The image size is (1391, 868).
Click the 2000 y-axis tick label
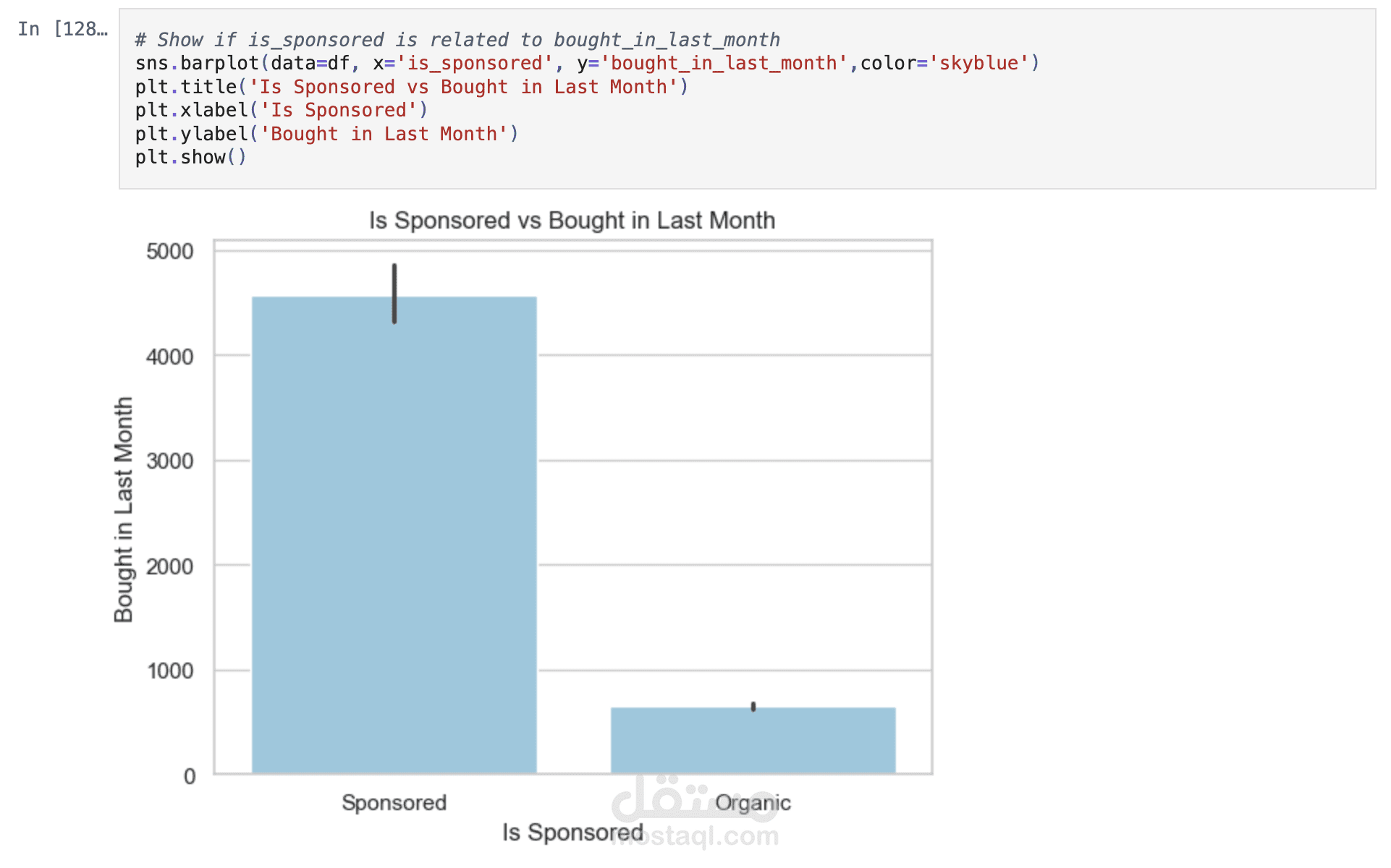170,566
